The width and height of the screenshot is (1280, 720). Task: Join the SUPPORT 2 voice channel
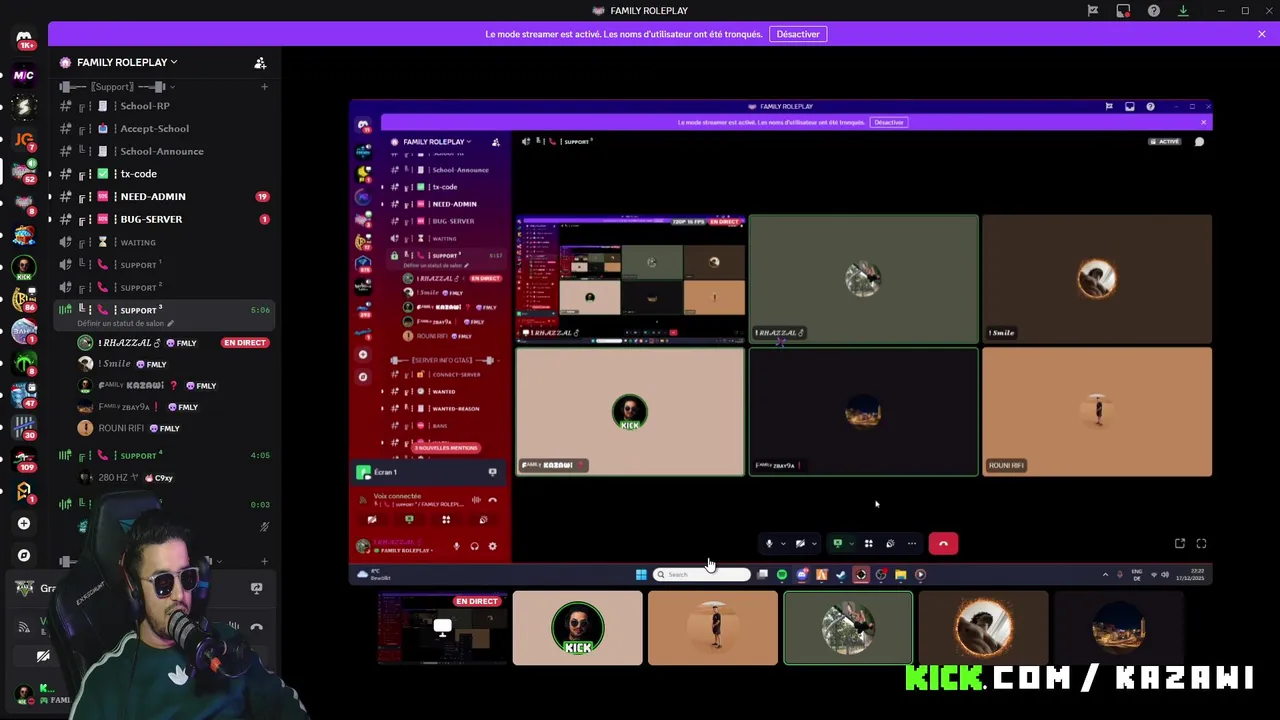click(165, 287)
